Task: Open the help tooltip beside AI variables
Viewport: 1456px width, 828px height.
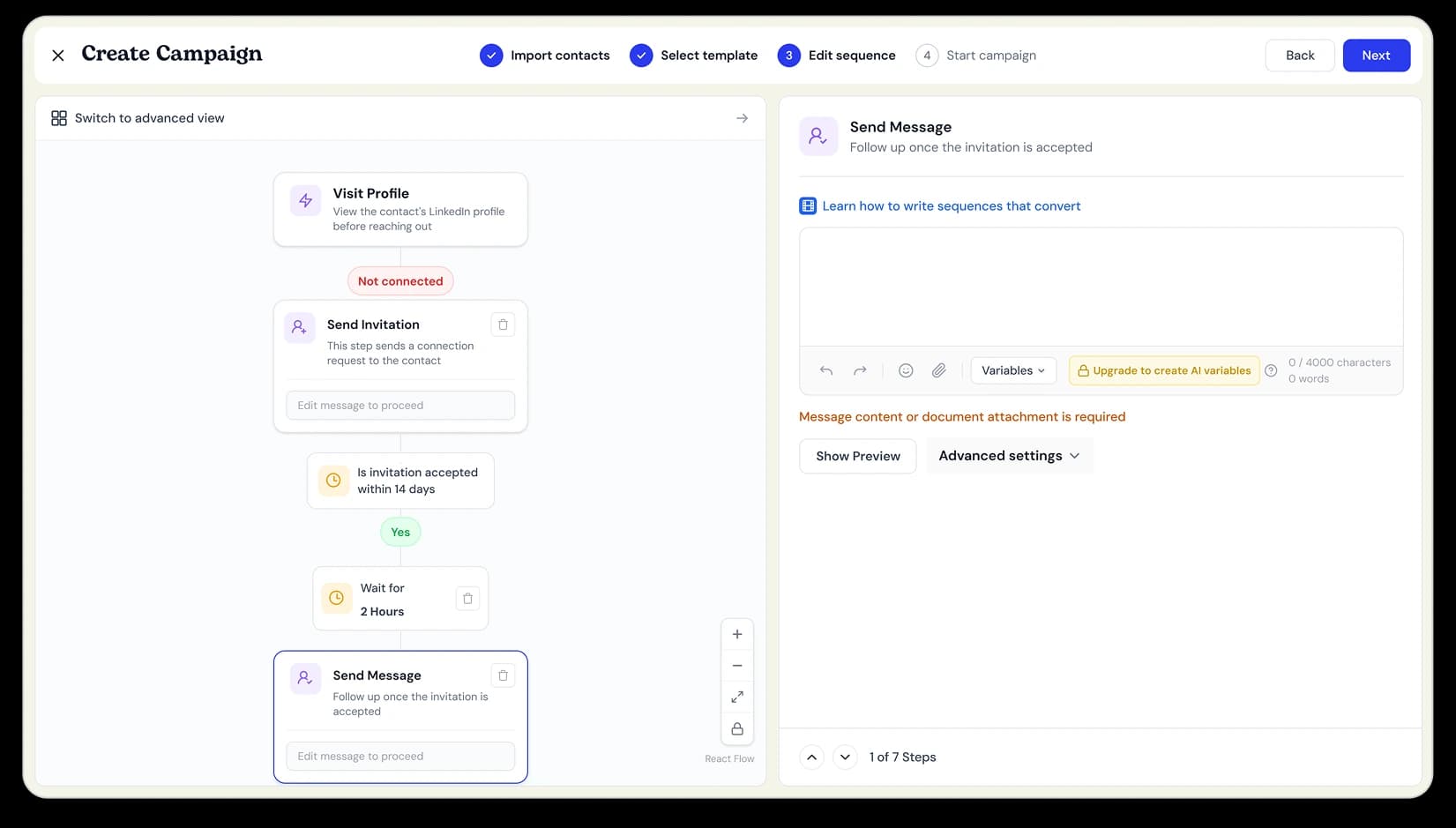Action: click(x=1271, y=370)
